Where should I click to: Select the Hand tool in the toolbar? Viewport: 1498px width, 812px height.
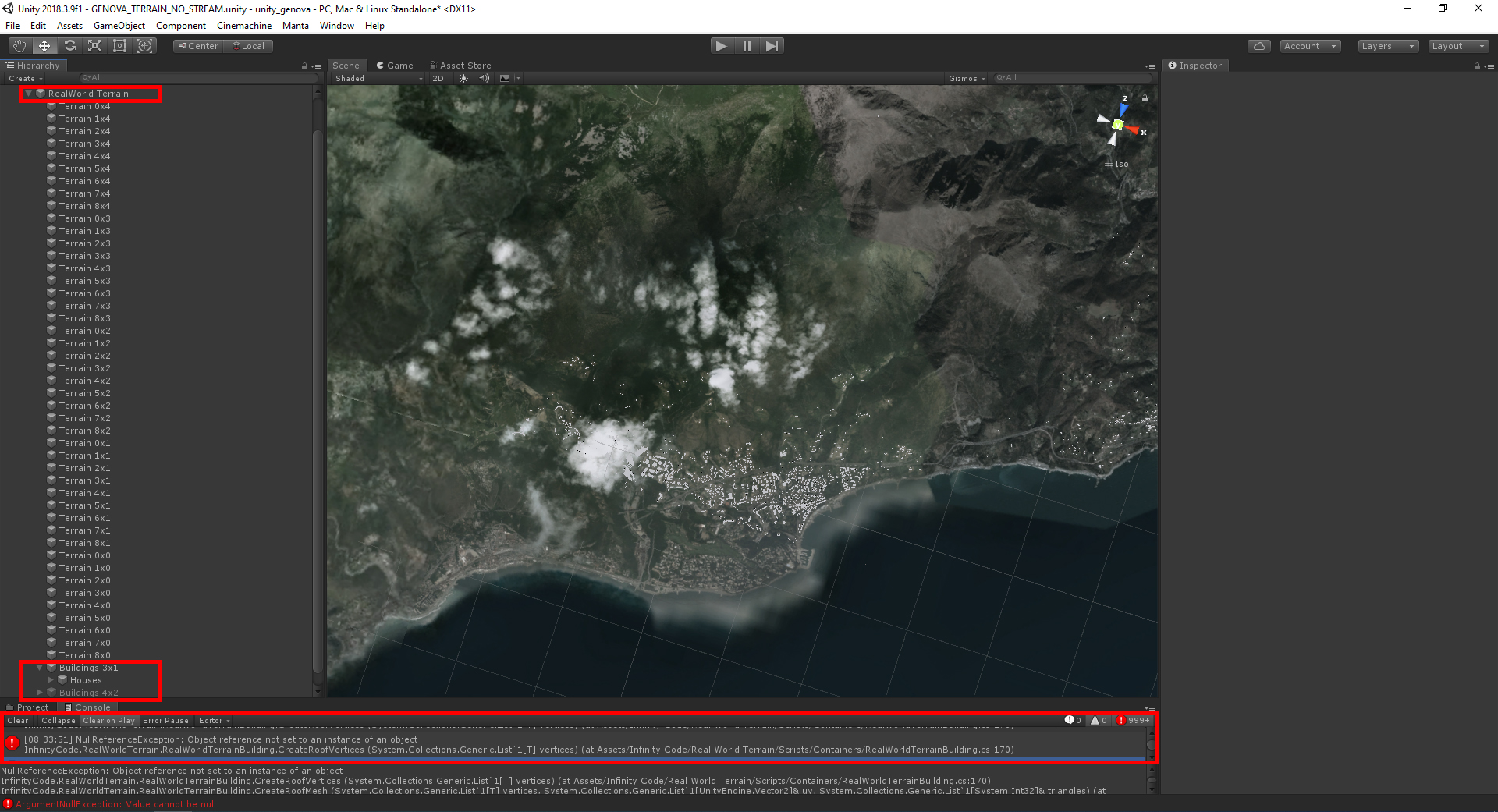point(19,46)
